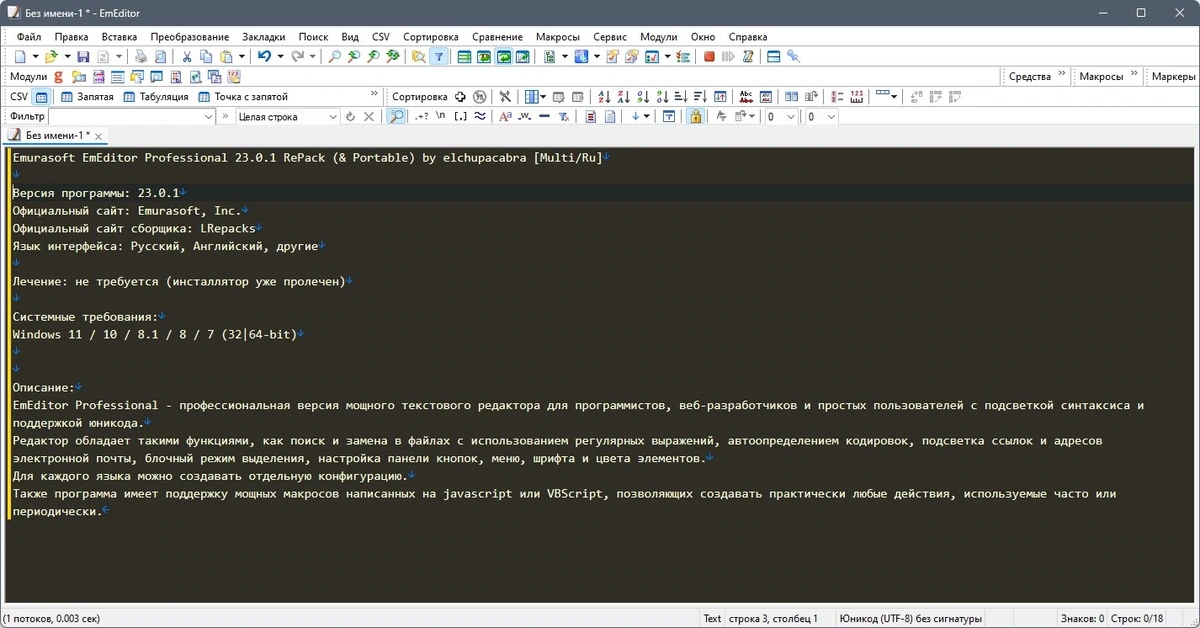The height and width of the screenshot is (628, 1200).
Task: Open the 'Целая строка' column dropdown
Action: pos(332,117)
